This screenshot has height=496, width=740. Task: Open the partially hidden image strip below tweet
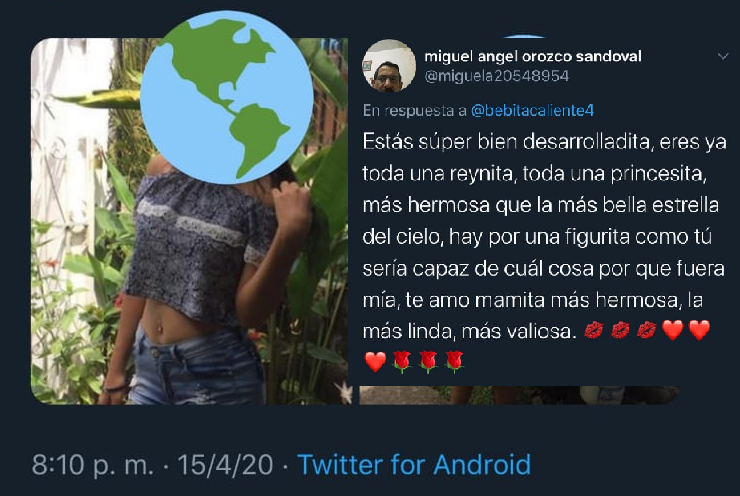[x=519, y=395]
